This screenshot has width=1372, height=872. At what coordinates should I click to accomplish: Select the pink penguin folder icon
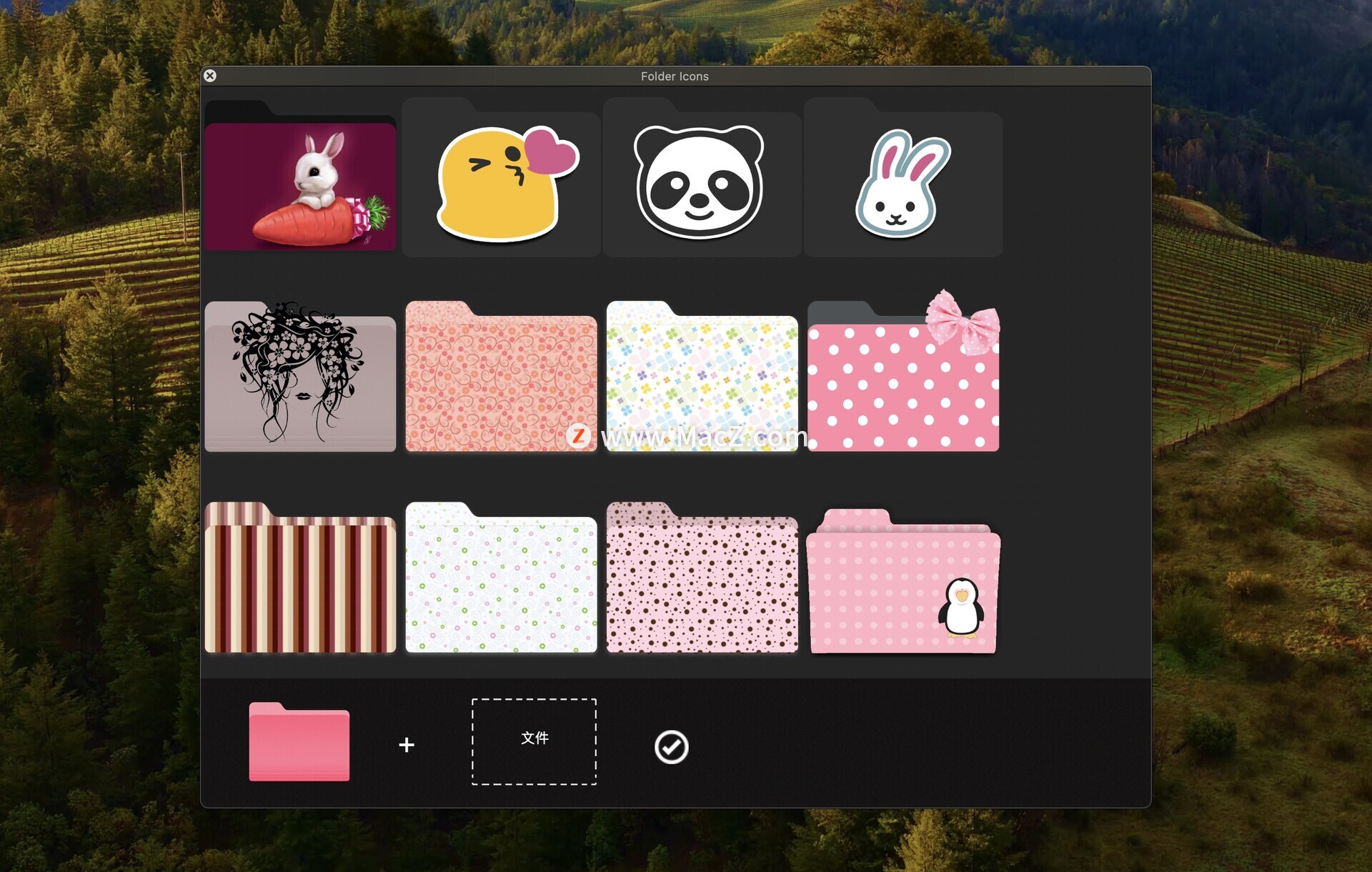(x=903, y=580)
